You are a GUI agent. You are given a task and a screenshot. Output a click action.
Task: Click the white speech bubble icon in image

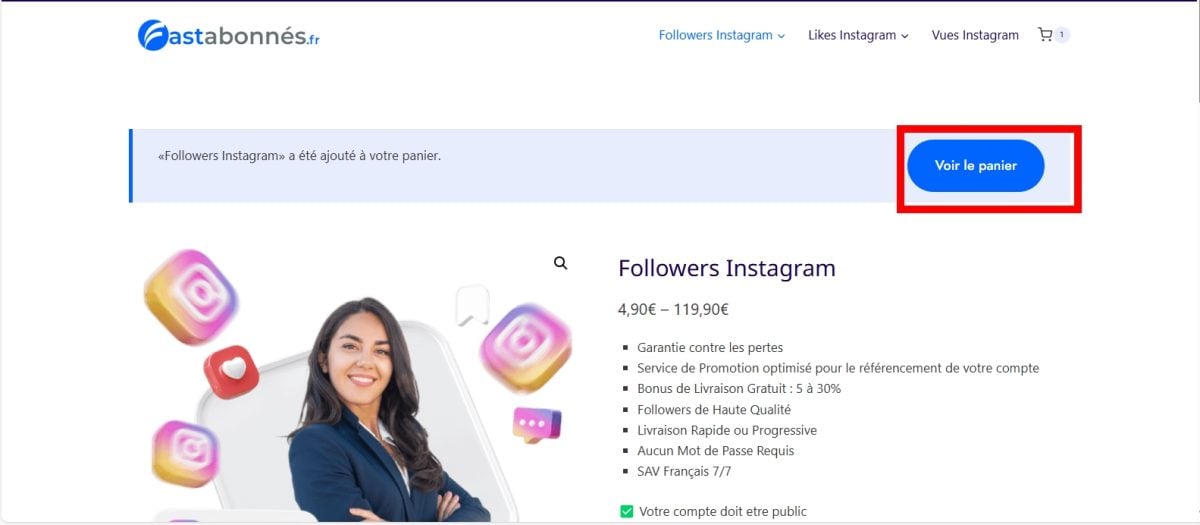pyautogui.click(x=471, y=305)
